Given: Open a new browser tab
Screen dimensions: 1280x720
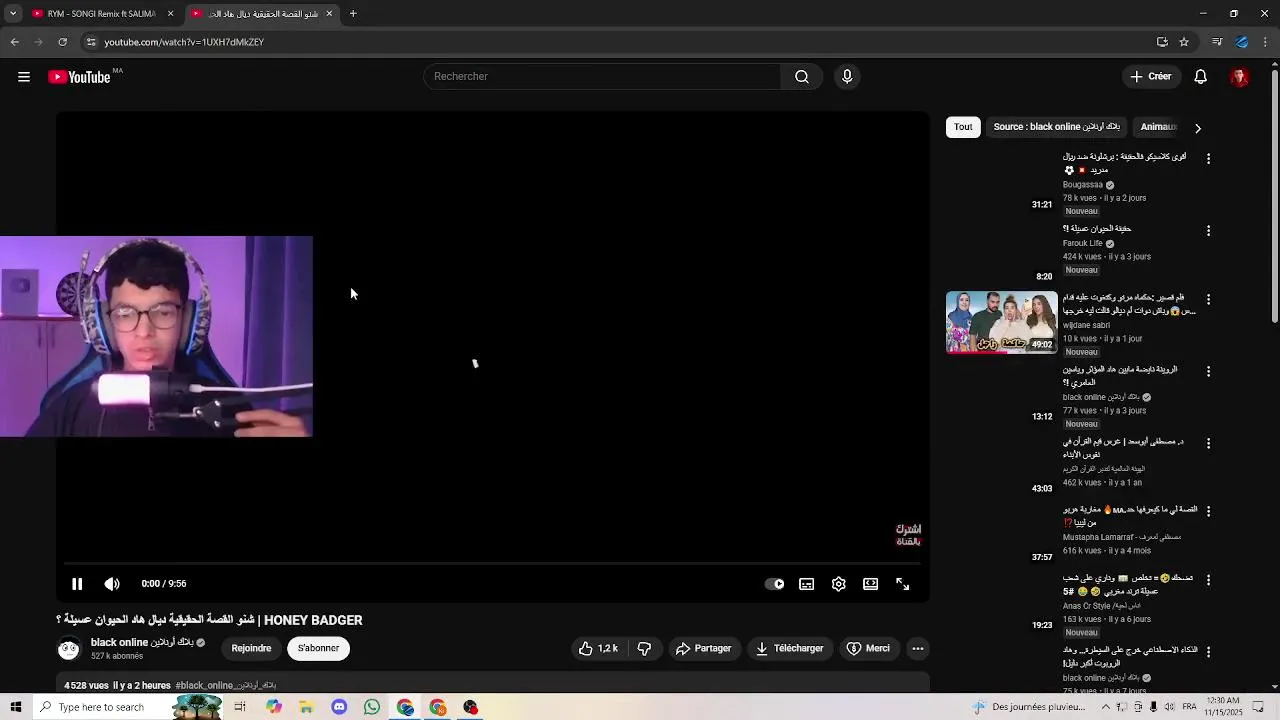Looking at the screenshot, I should [353, 14].
